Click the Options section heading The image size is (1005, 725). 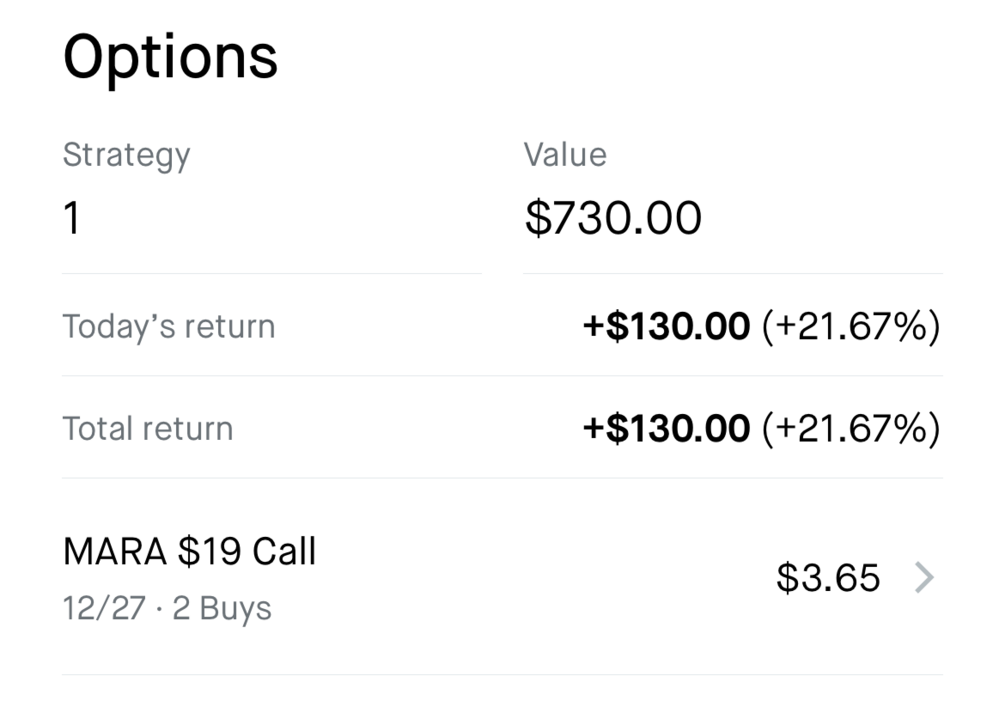click(x=170, y=57)
